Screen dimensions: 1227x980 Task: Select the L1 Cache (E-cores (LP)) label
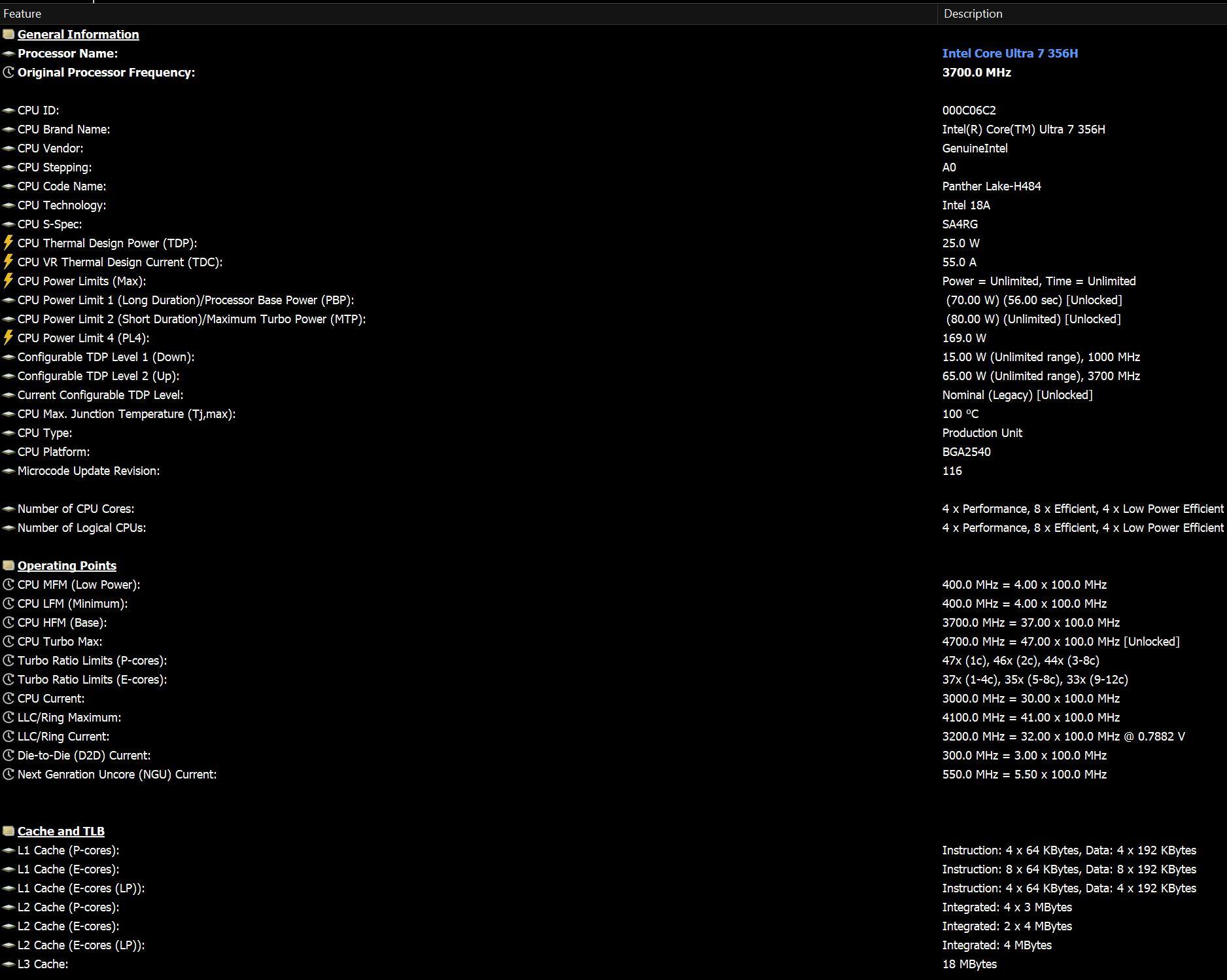pyautogui.click(x=81, y=888)
